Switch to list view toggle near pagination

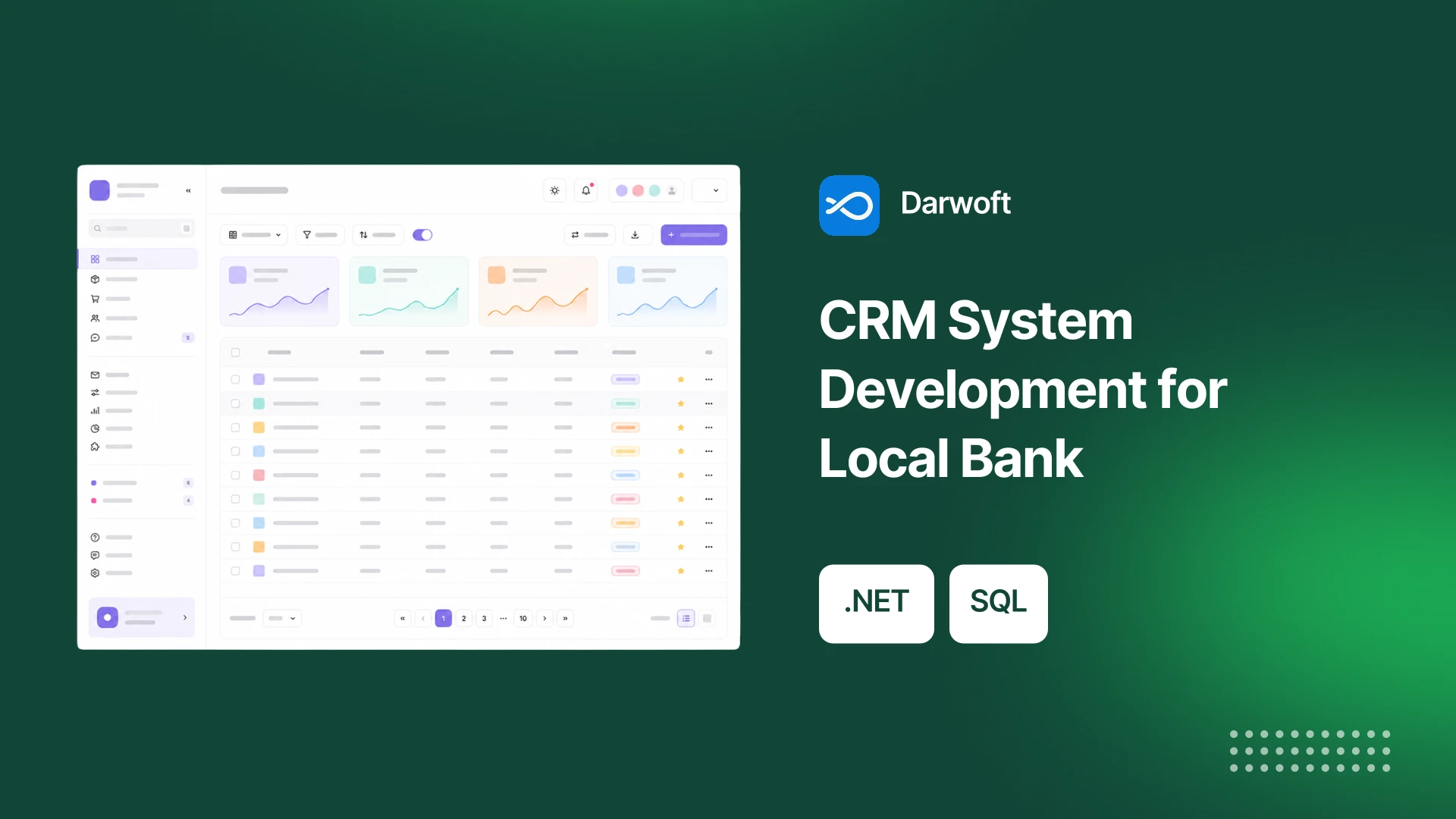(x=686, y=619)
